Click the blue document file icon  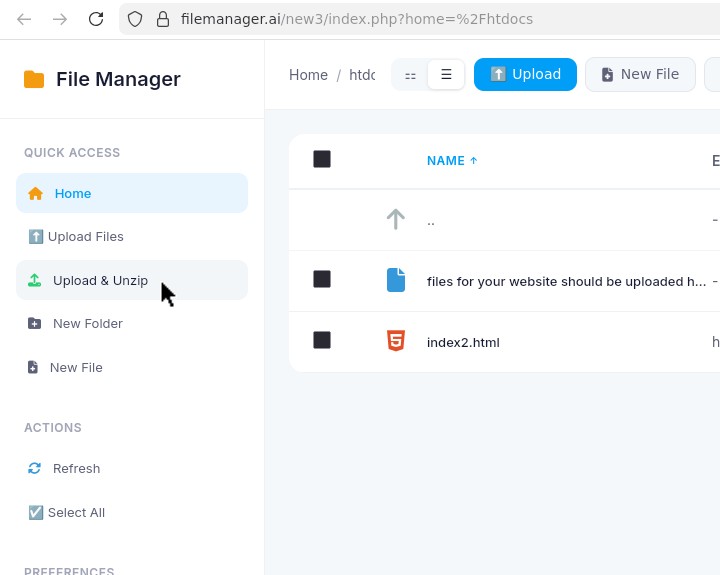tap(396, 280)
